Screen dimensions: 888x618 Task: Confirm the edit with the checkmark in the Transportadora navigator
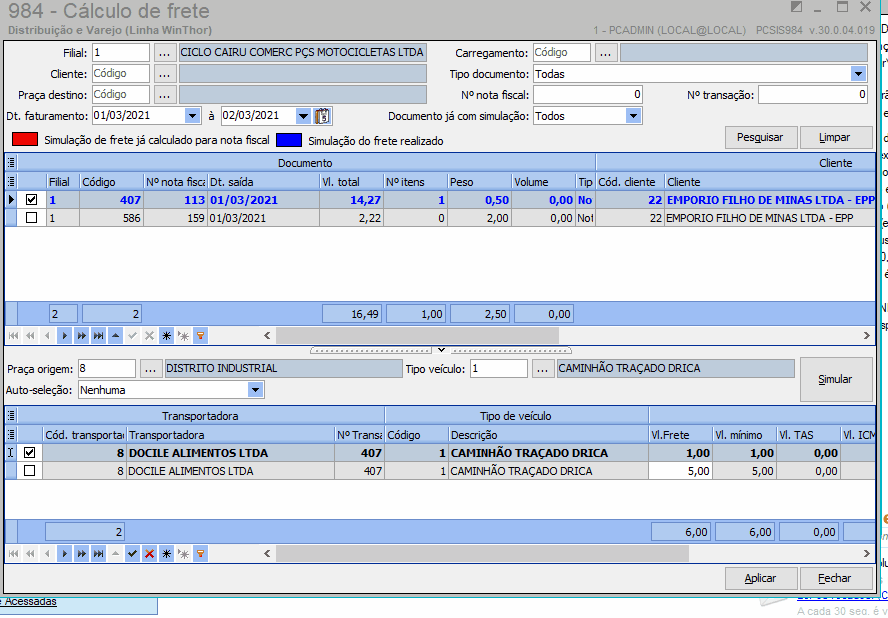tap(133, 553)
